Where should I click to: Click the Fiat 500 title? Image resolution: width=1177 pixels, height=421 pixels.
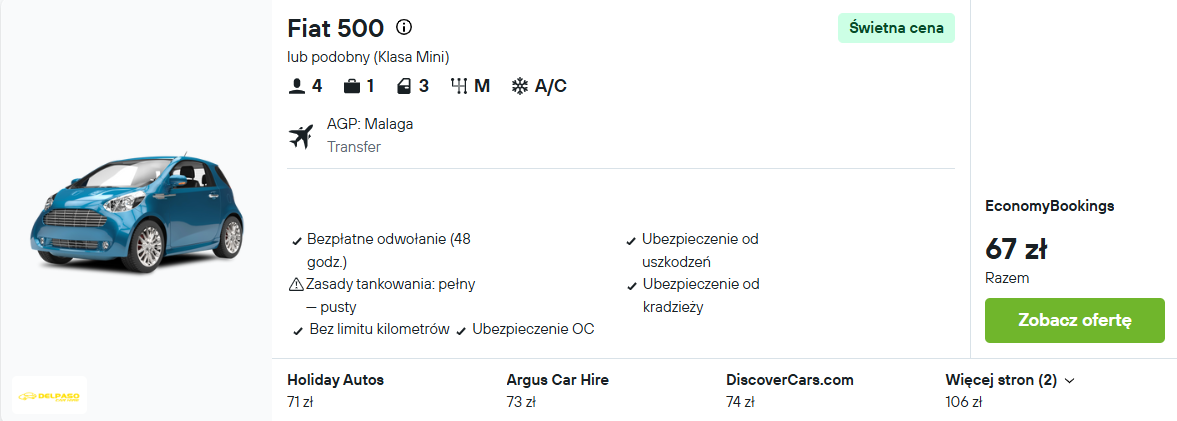pyautogui.click(x=336, y=28)
